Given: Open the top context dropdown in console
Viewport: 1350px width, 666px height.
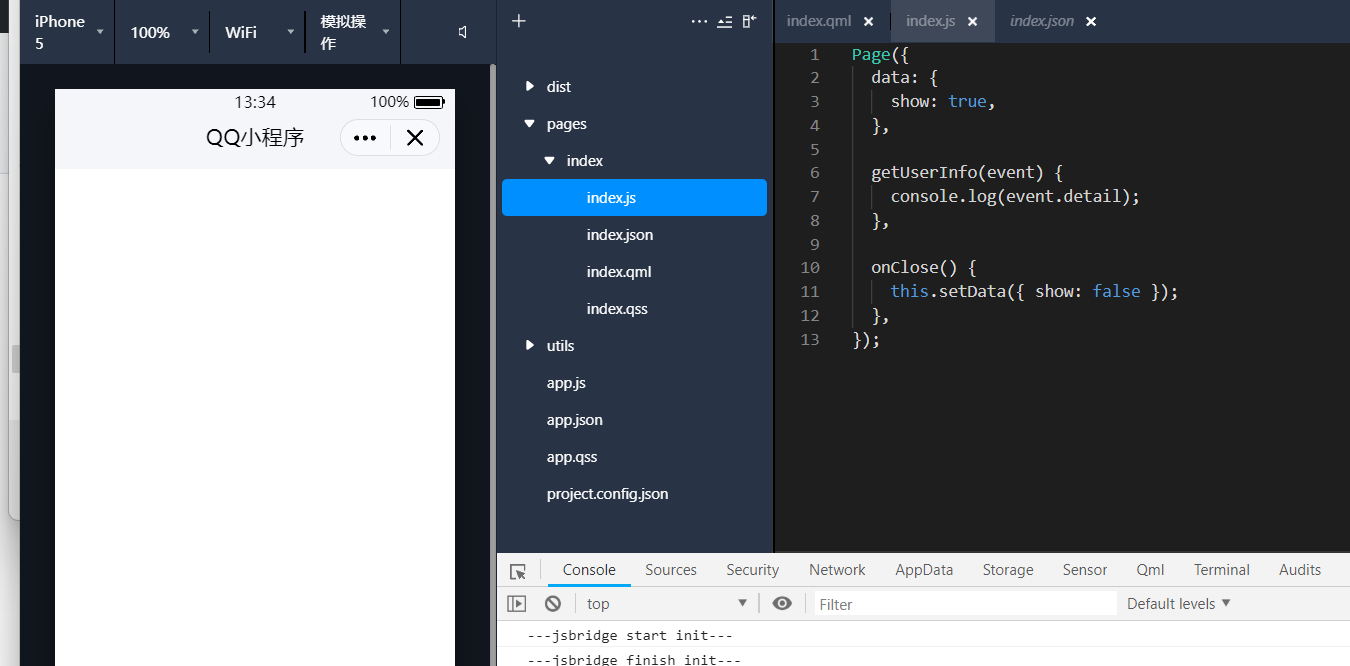Looking at the screenshot, I should [666, 603].
